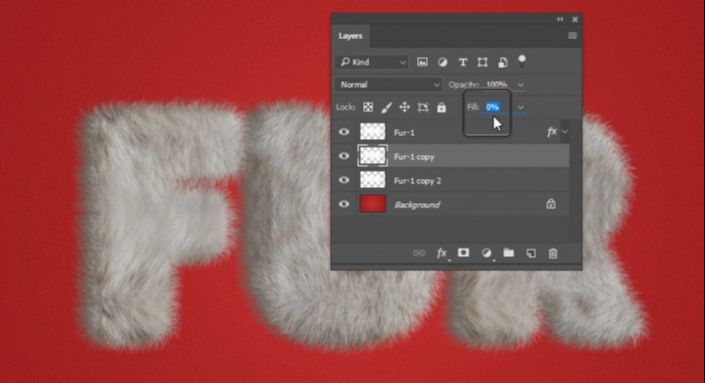Expand Fur-1 layer effects chevron
705x383 pixels.
click(565, 132)
